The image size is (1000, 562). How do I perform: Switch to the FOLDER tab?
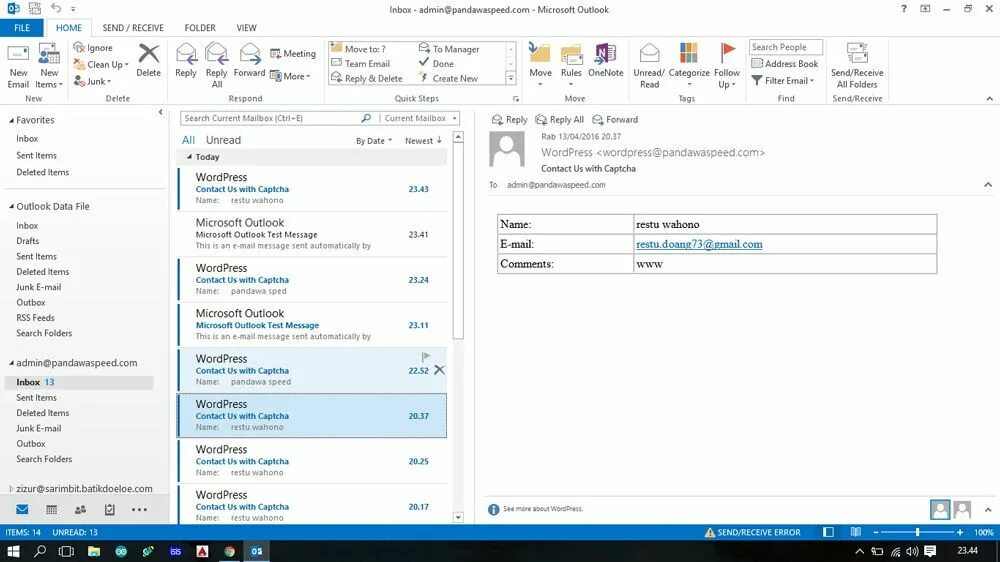click(200, 28)
